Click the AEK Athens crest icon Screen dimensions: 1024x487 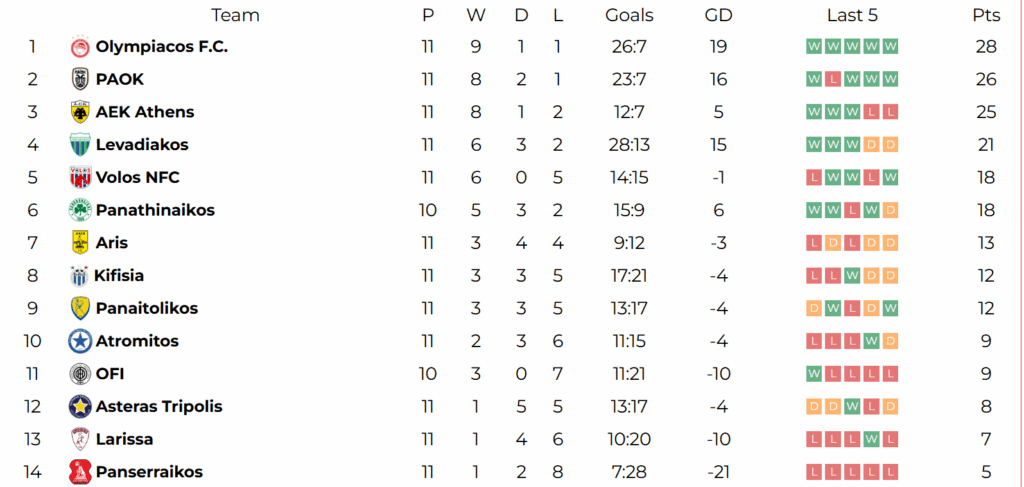click(x=80, y=112)
